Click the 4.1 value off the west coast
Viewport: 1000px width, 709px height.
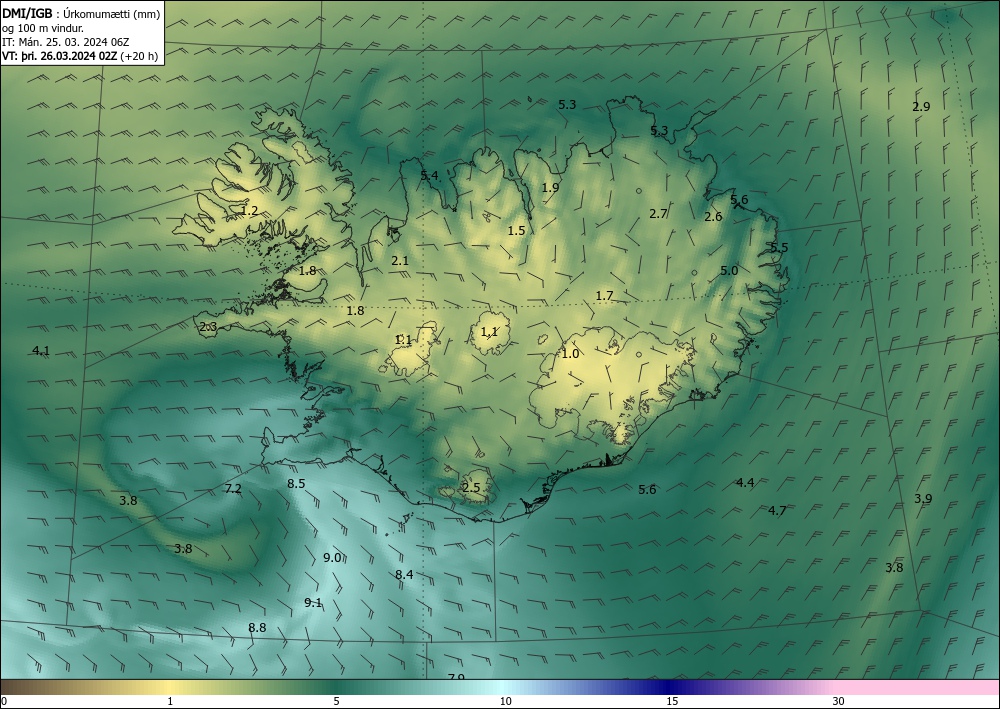[x=41, y=350]
